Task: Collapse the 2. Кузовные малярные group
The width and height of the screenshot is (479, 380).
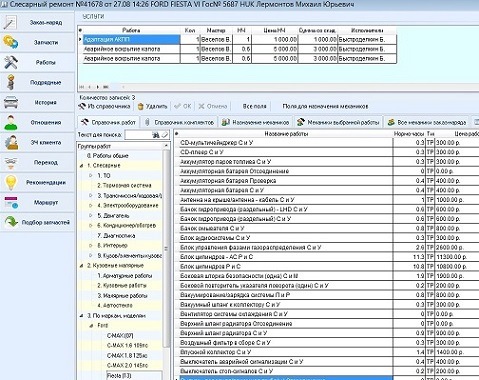Action: pyautogui.click(x=82, y=266)
